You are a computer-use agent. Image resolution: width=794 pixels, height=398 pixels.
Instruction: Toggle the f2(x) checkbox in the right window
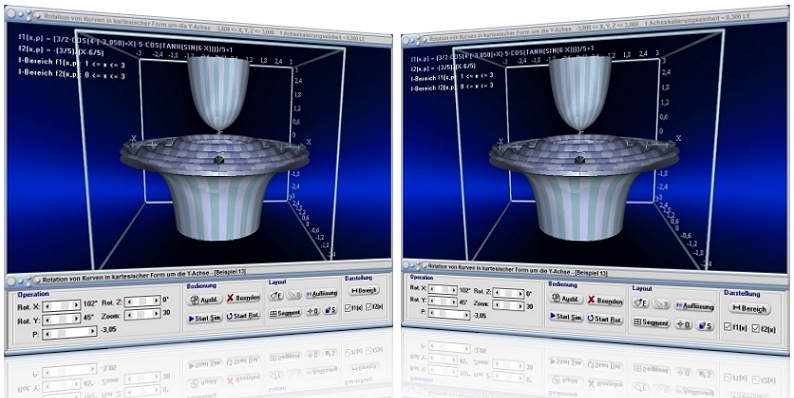756,329
